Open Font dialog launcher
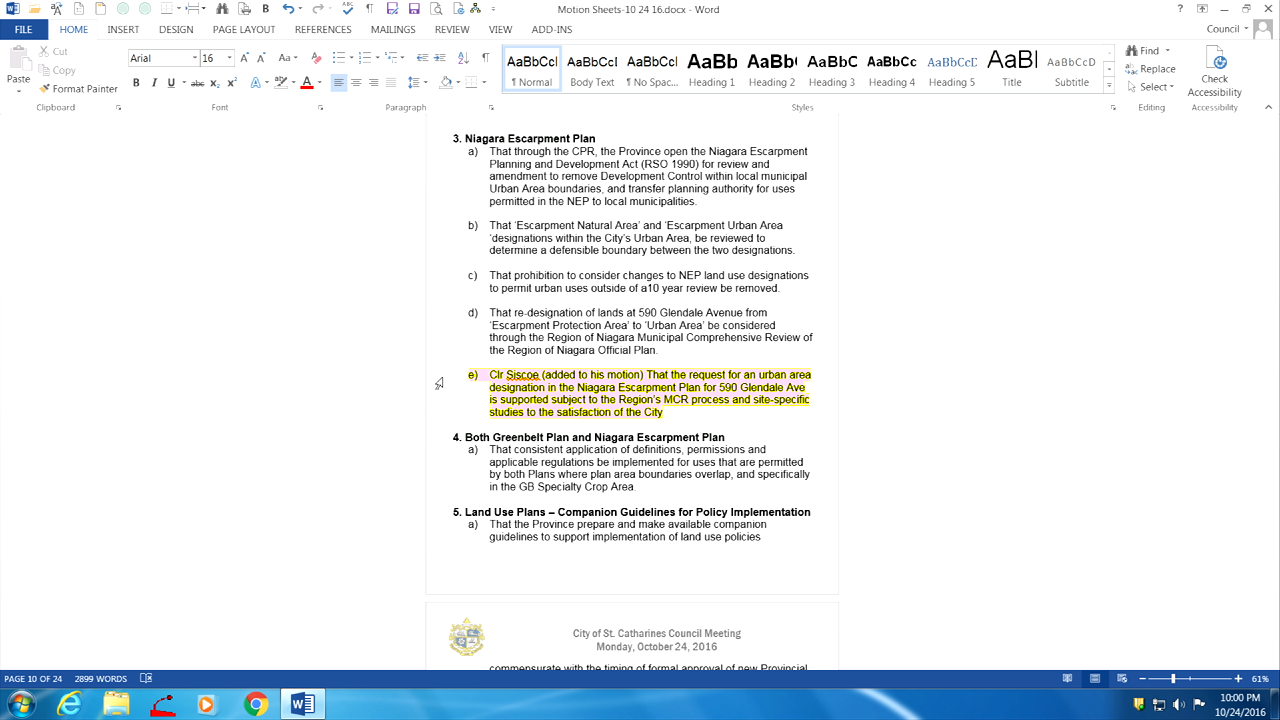This screenshot has height=720, width=1280. (319, 107)
